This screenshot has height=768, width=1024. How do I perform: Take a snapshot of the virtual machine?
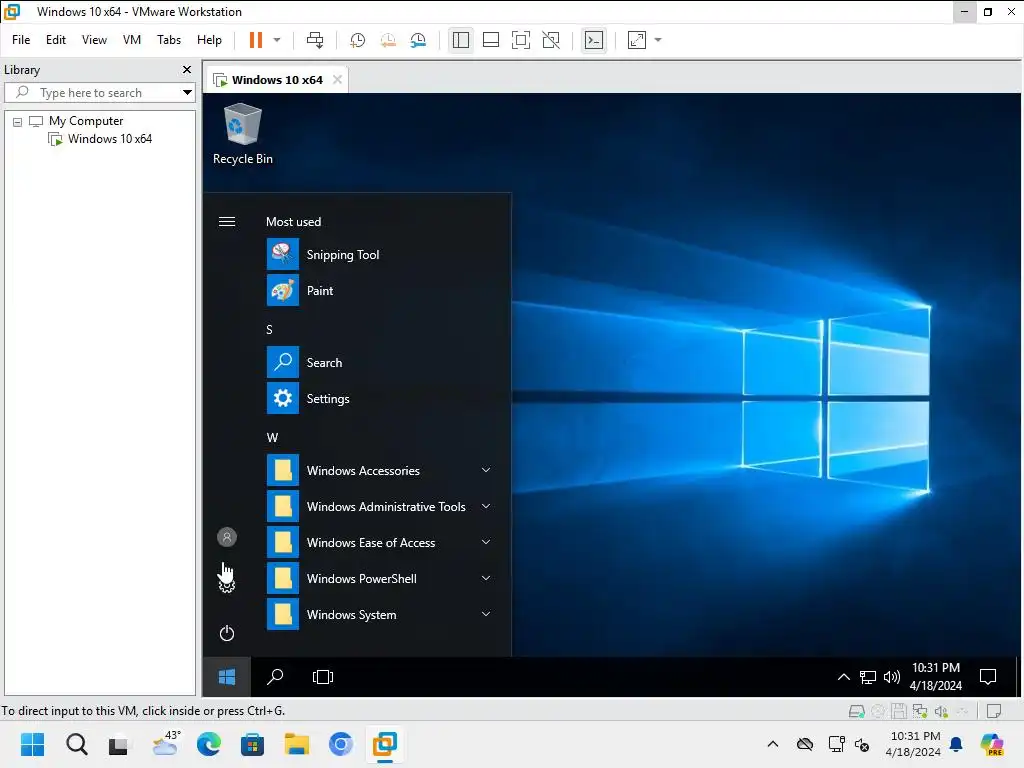coord(357,40)
